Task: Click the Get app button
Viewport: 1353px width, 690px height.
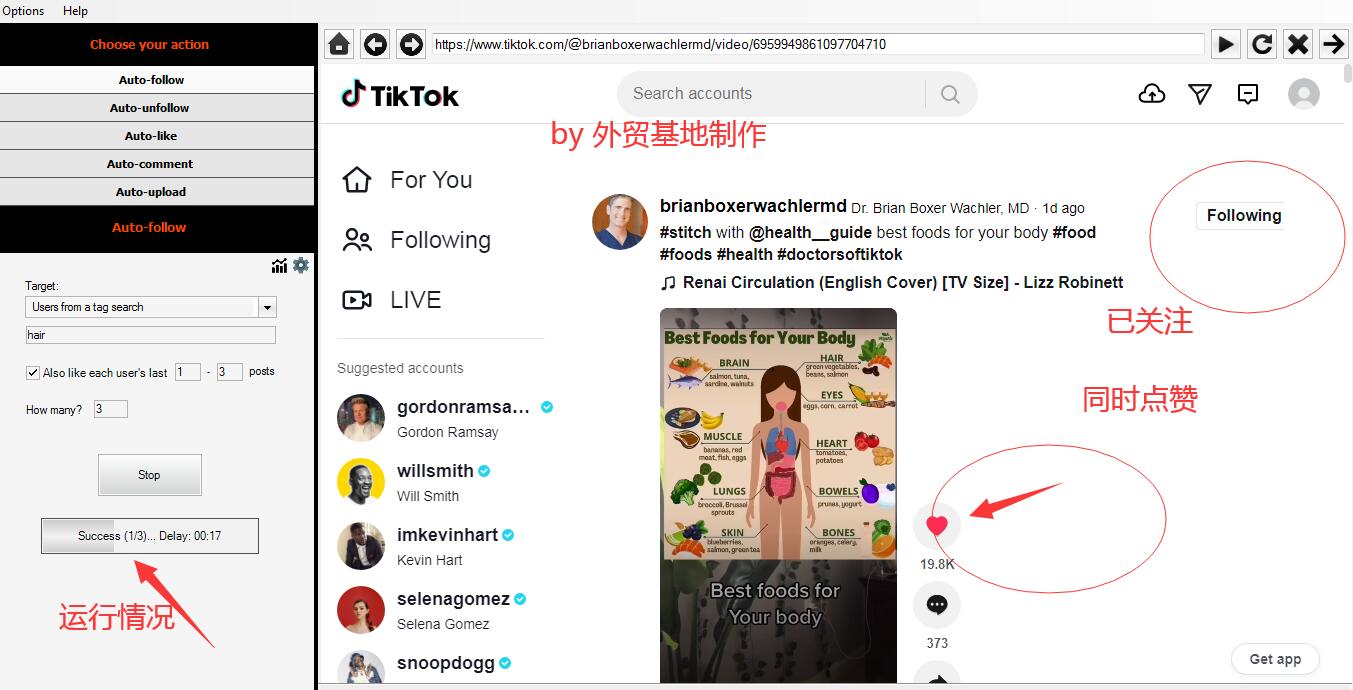Action: [x=1274, y=659]
